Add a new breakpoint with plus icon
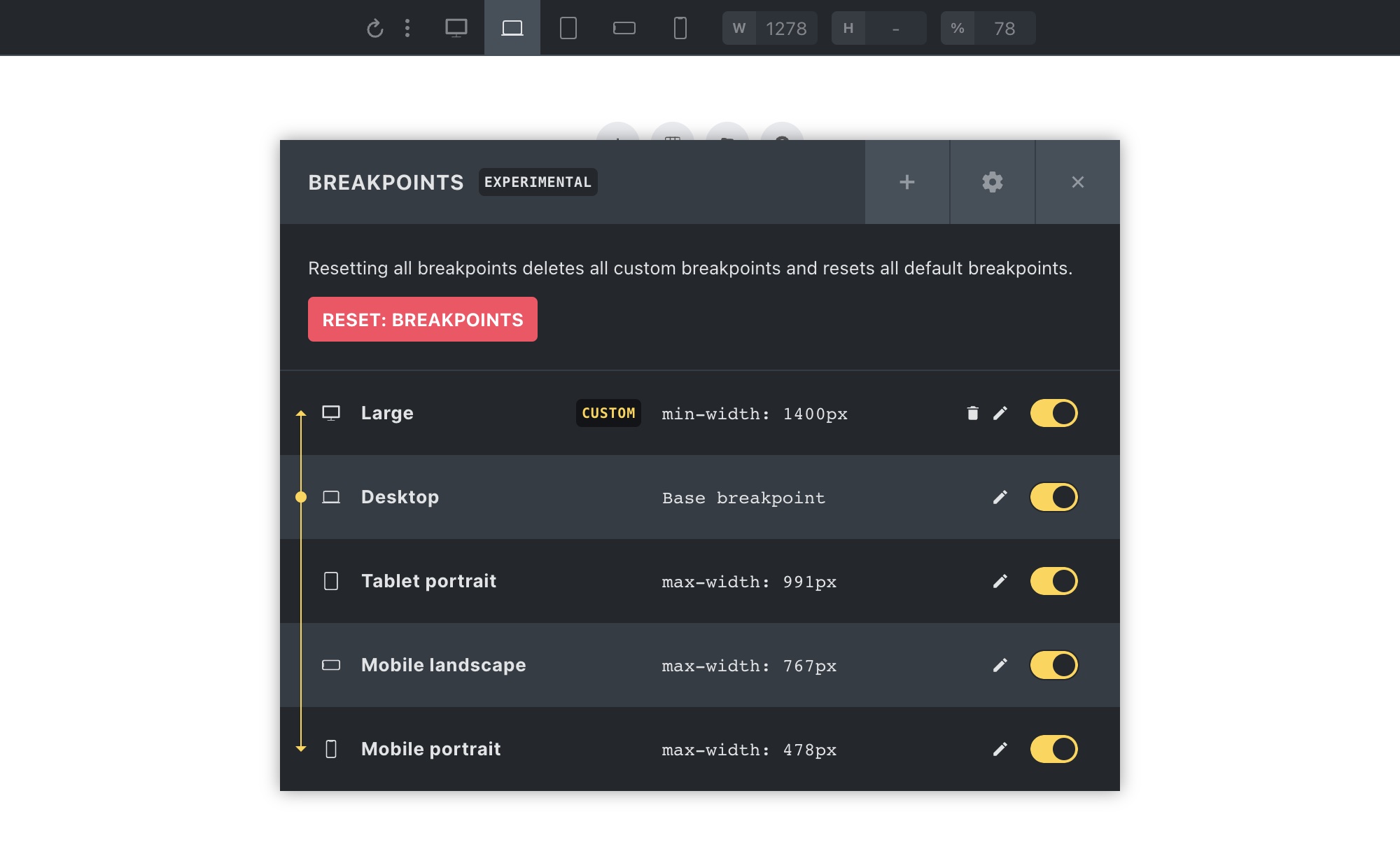Screen dimensions: 1400x868 pos(907,182)
